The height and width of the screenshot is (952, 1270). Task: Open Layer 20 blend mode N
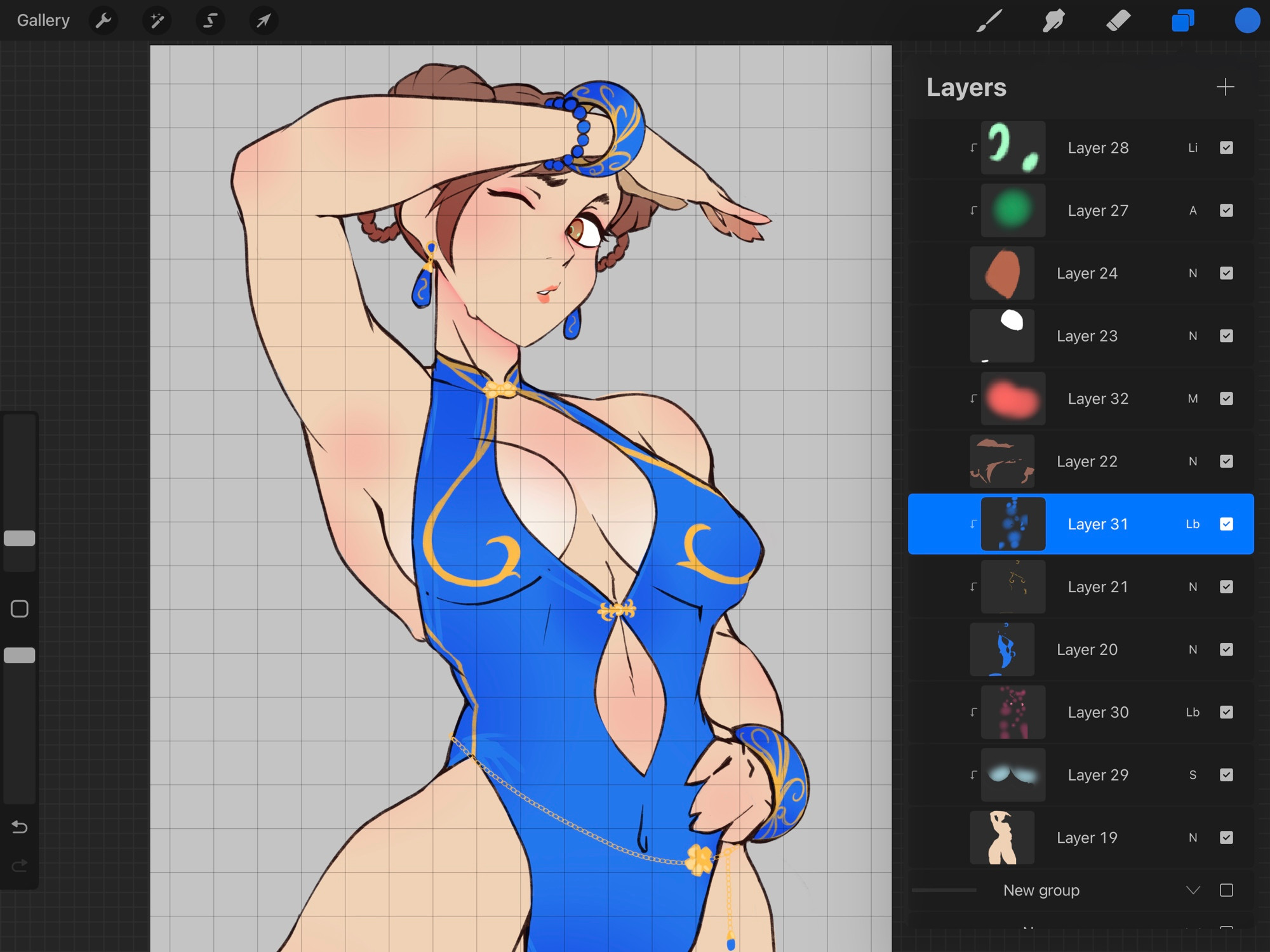click(1193, 650)
